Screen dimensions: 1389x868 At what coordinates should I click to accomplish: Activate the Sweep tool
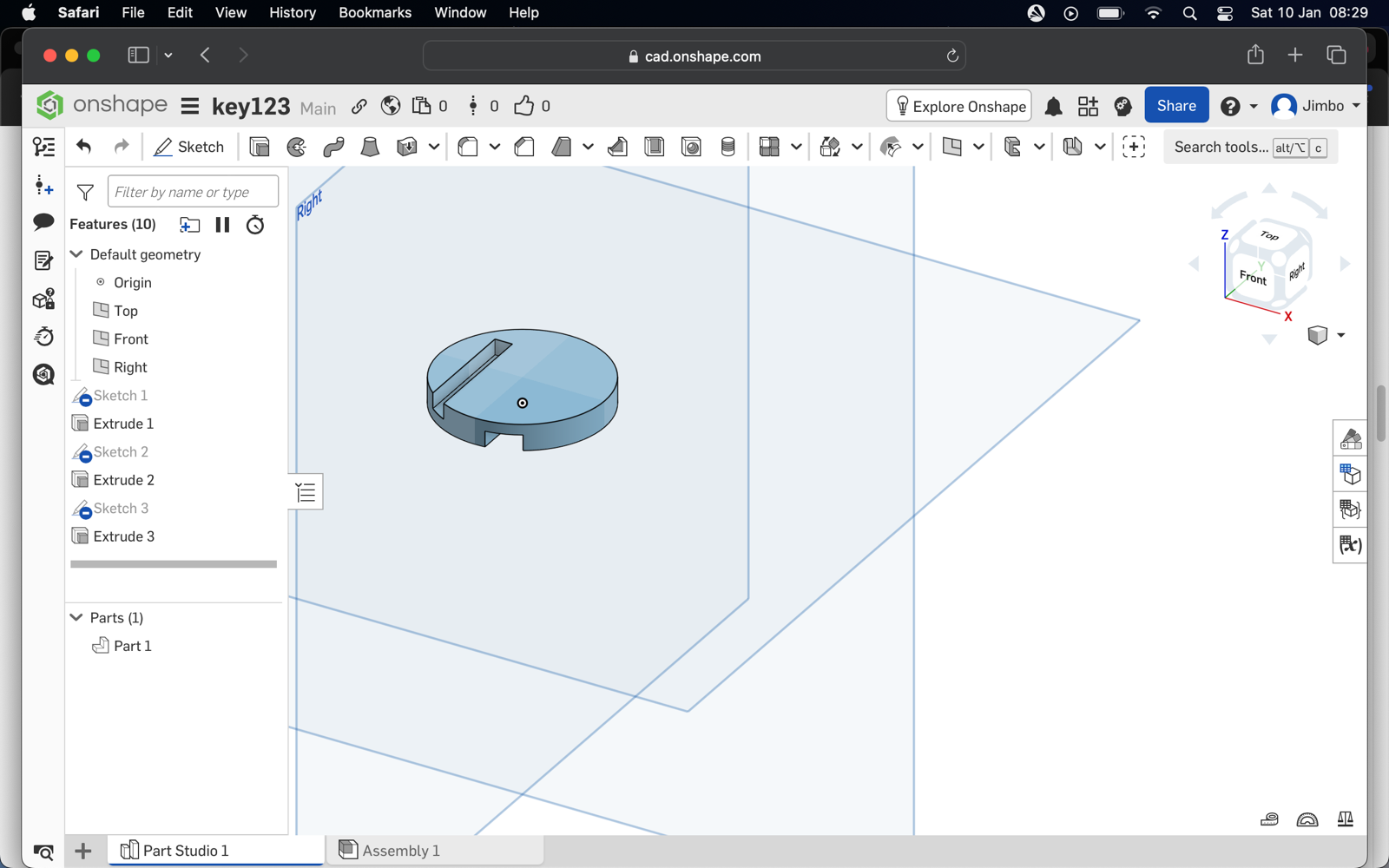point(333,147)
